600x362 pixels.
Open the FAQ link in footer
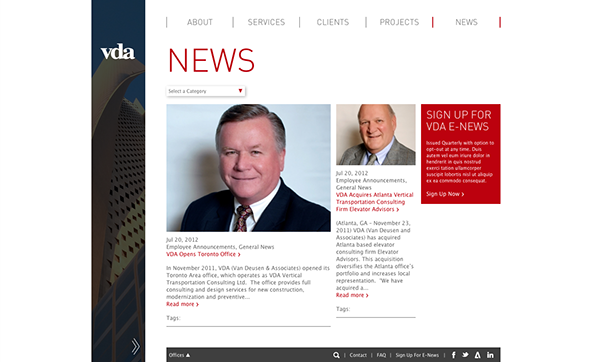coord(381,355)
